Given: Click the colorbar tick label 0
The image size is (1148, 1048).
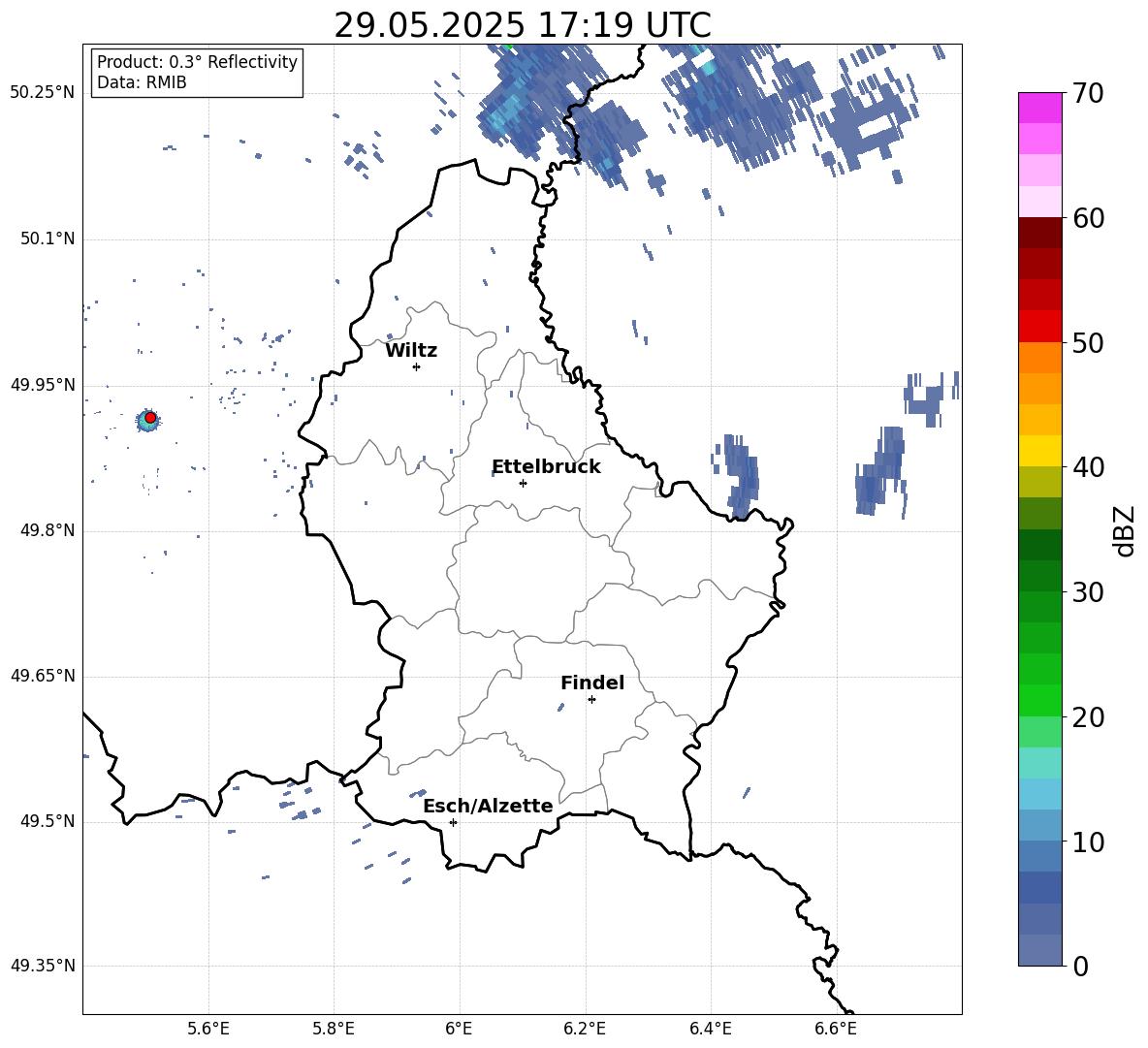Looking at the screenshot, I should 1081,966.
